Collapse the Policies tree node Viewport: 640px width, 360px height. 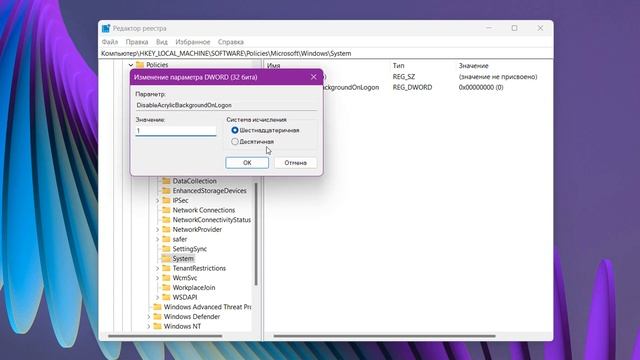(x=131, y=65)
